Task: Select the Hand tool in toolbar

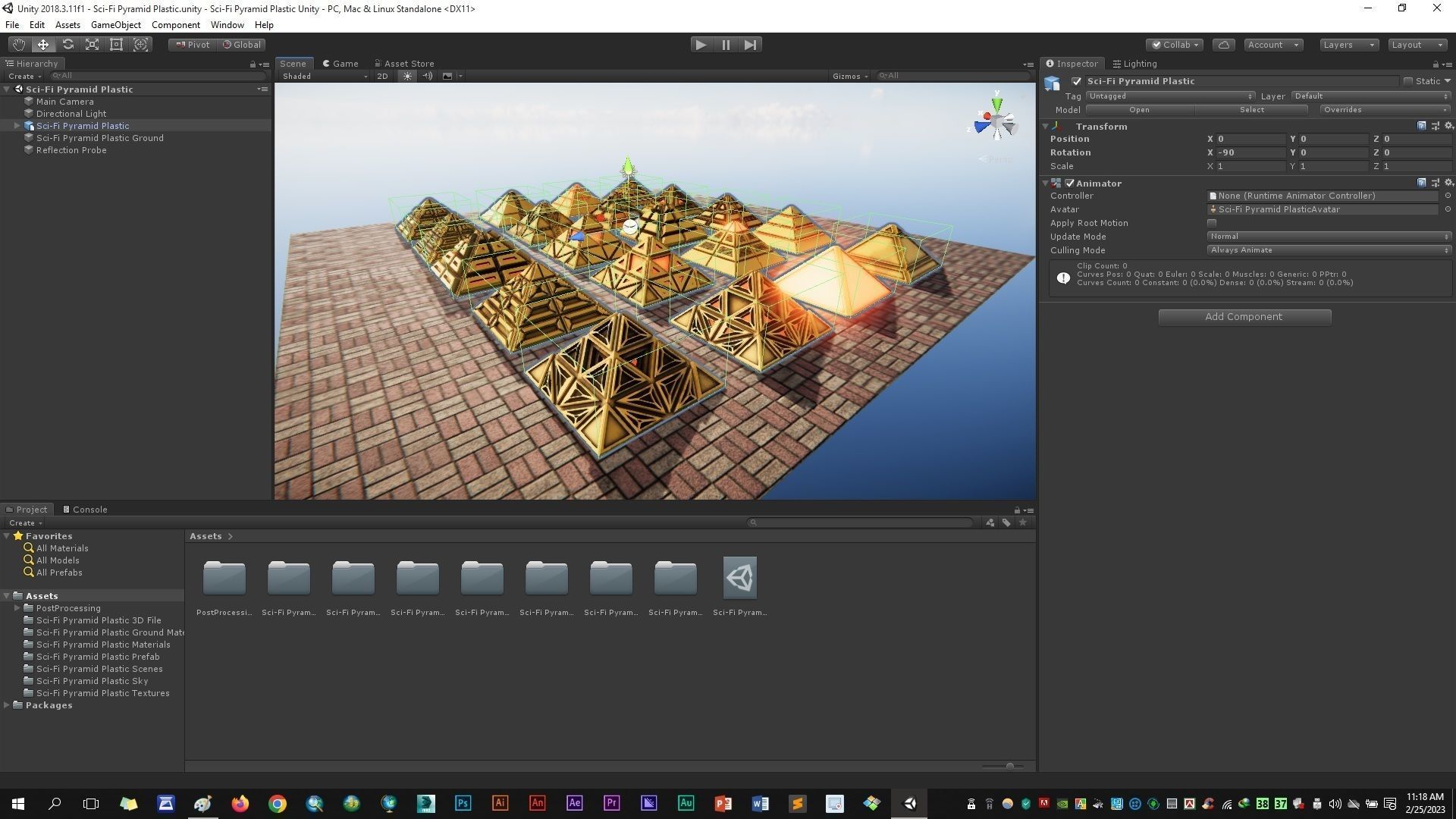Action: click(18, 45)
